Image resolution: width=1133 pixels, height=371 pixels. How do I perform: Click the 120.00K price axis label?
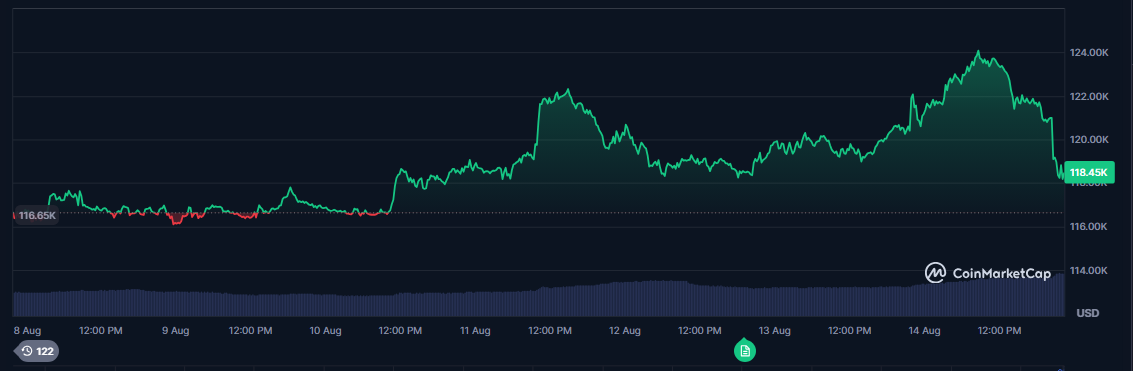[x=1089, y=140]
